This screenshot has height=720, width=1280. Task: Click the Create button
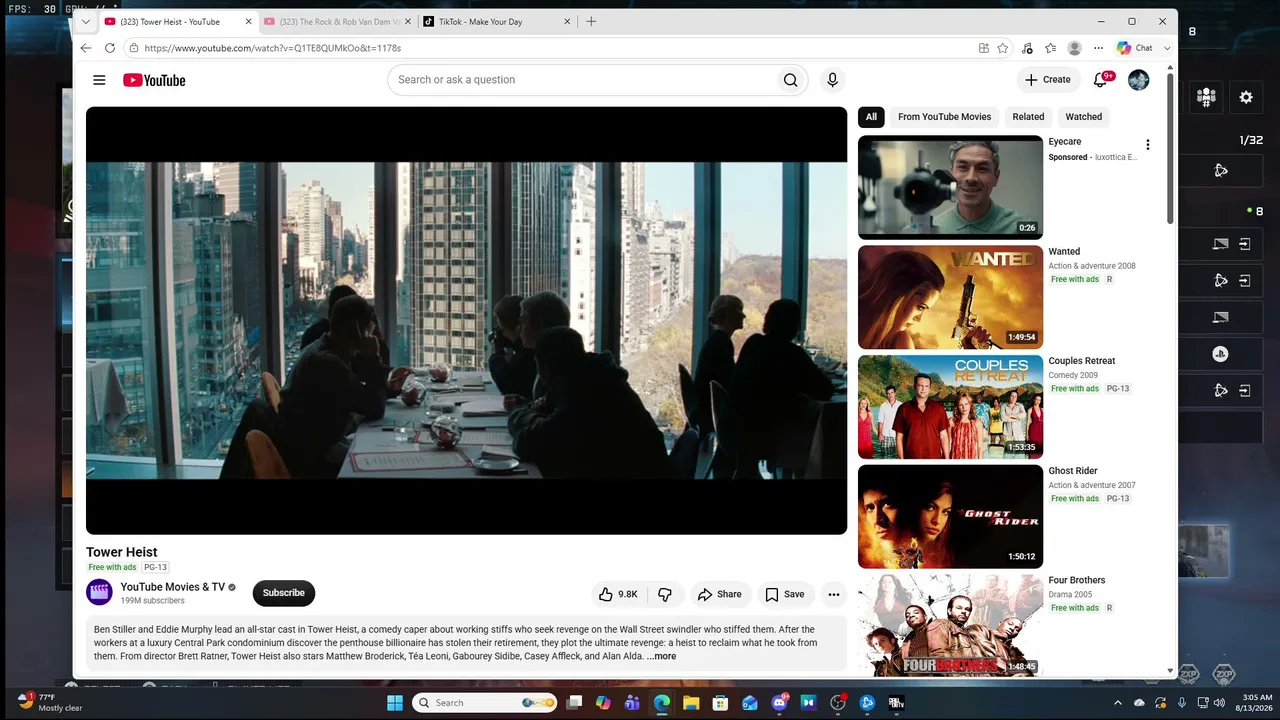[x=1048, y=80]
